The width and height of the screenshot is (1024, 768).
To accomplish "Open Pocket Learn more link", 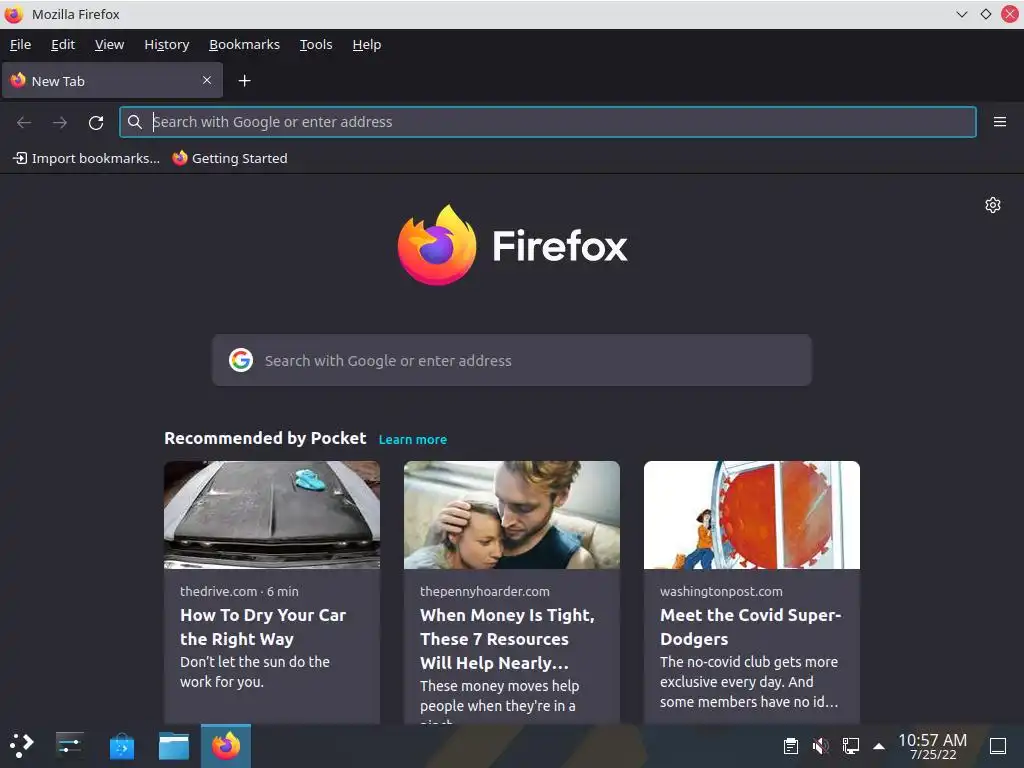I will (413, 440).
